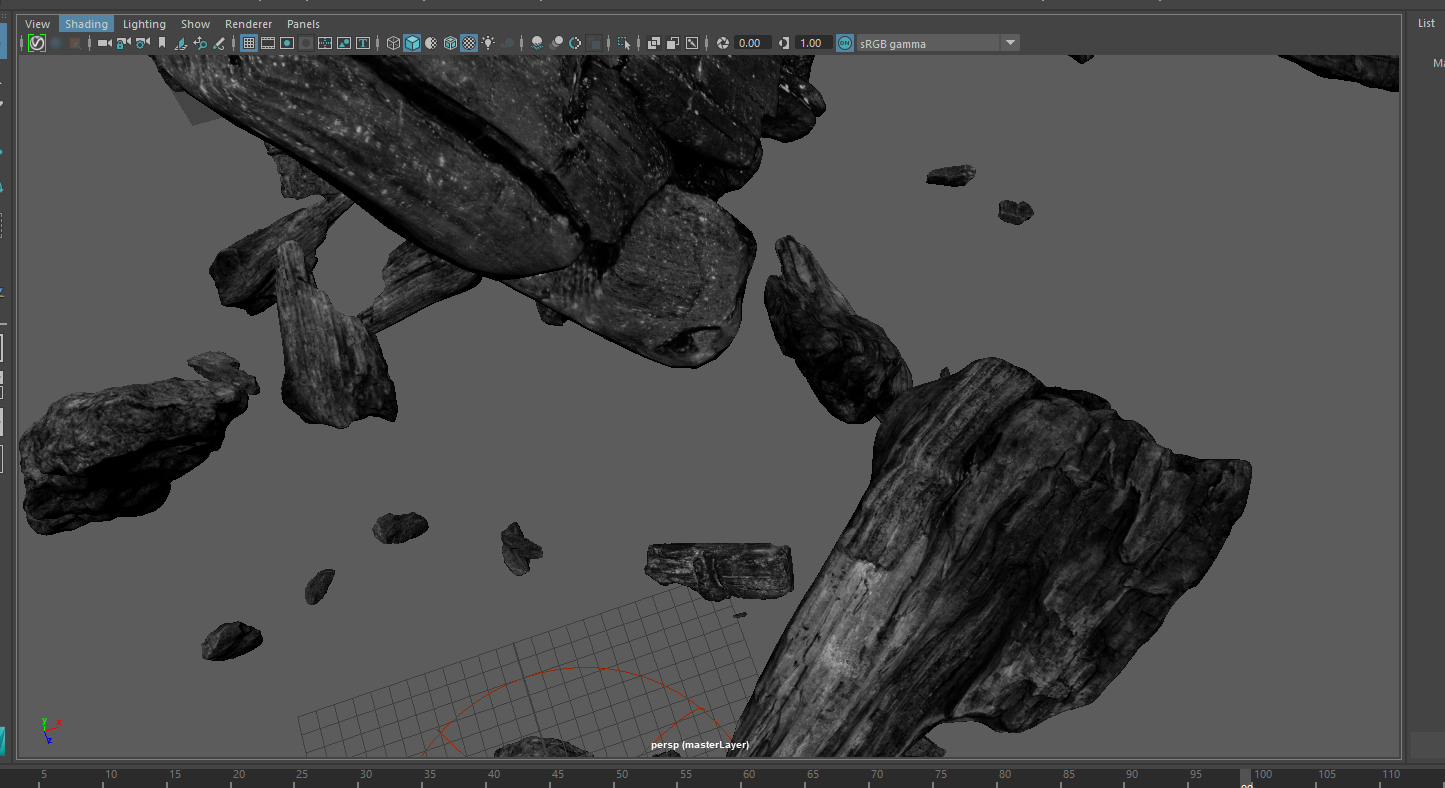
Task: Open the Show menu
Action: click(x=196, y=24)
